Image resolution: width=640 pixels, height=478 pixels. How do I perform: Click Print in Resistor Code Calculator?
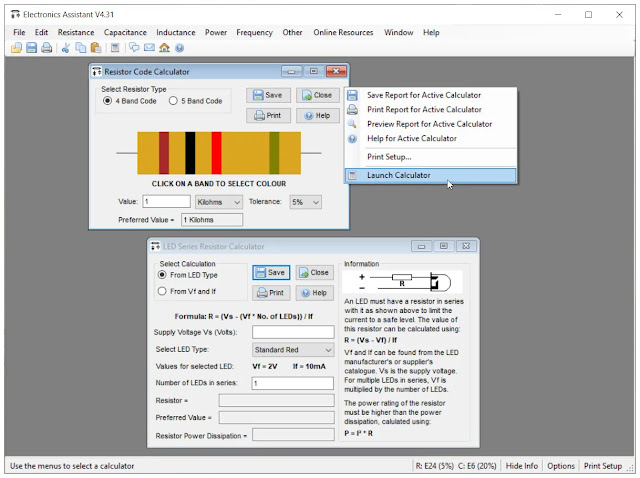coord(268,116)
